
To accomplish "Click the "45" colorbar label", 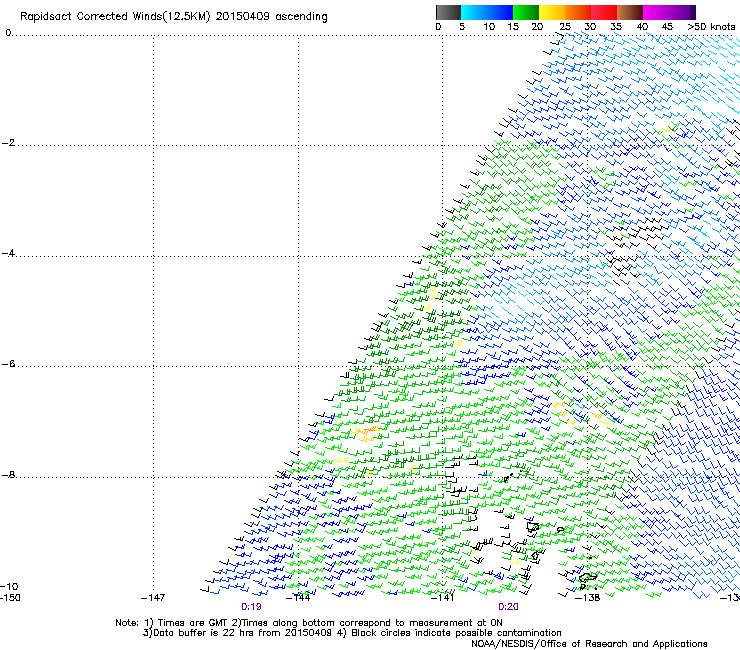I will tap(667, 27).
